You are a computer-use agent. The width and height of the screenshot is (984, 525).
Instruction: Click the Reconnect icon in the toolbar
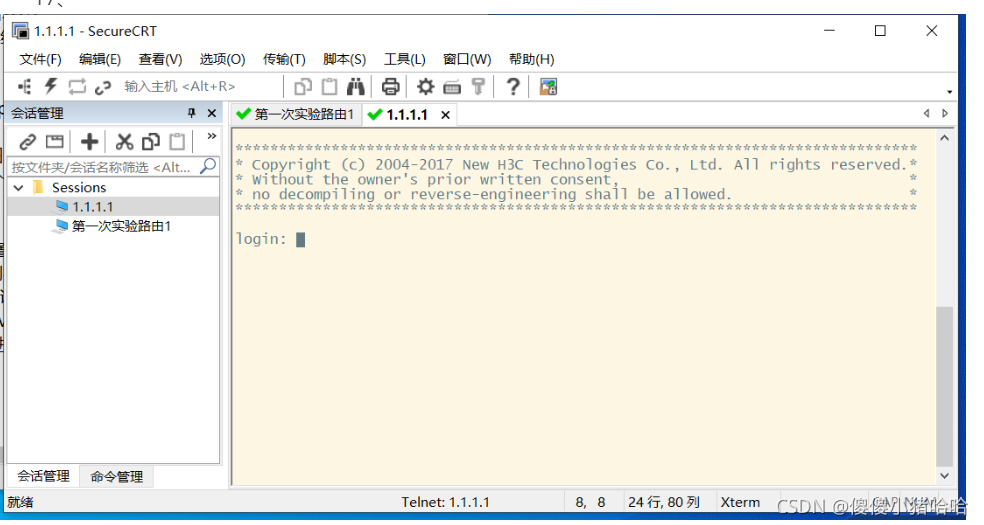pyautogui.click(x=77, y=87)
